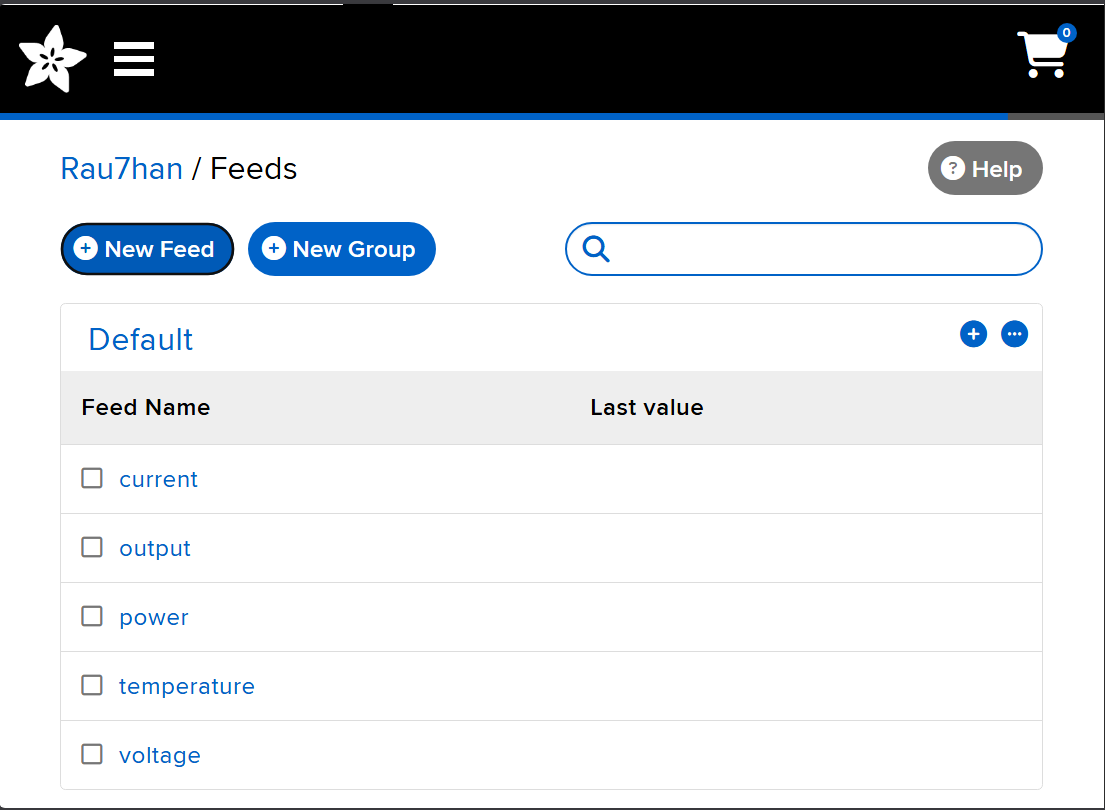
Task: Check the current feed checkbox
Action: point(92,478)
